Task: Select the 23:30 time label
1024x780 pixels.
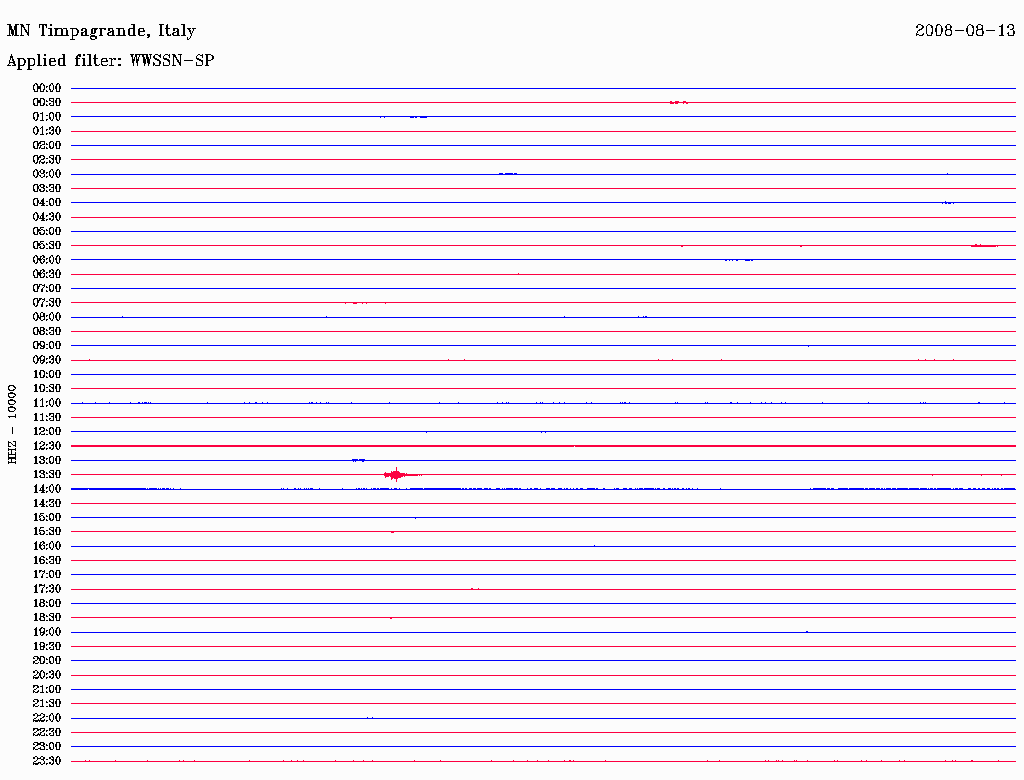Action: pos(47,760)
